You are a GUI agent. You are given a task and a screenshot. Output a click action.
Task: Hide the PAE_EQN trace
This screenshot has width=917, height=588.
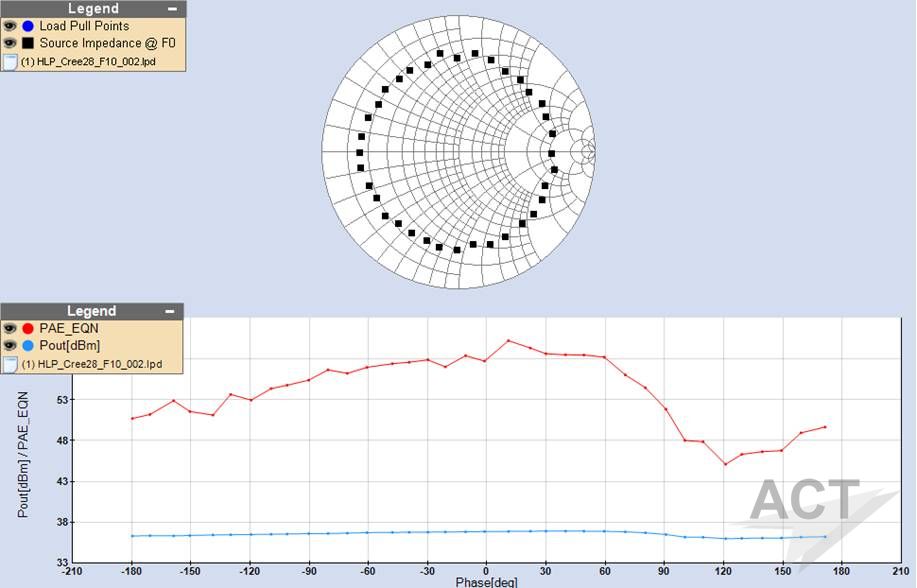point(9,328)
